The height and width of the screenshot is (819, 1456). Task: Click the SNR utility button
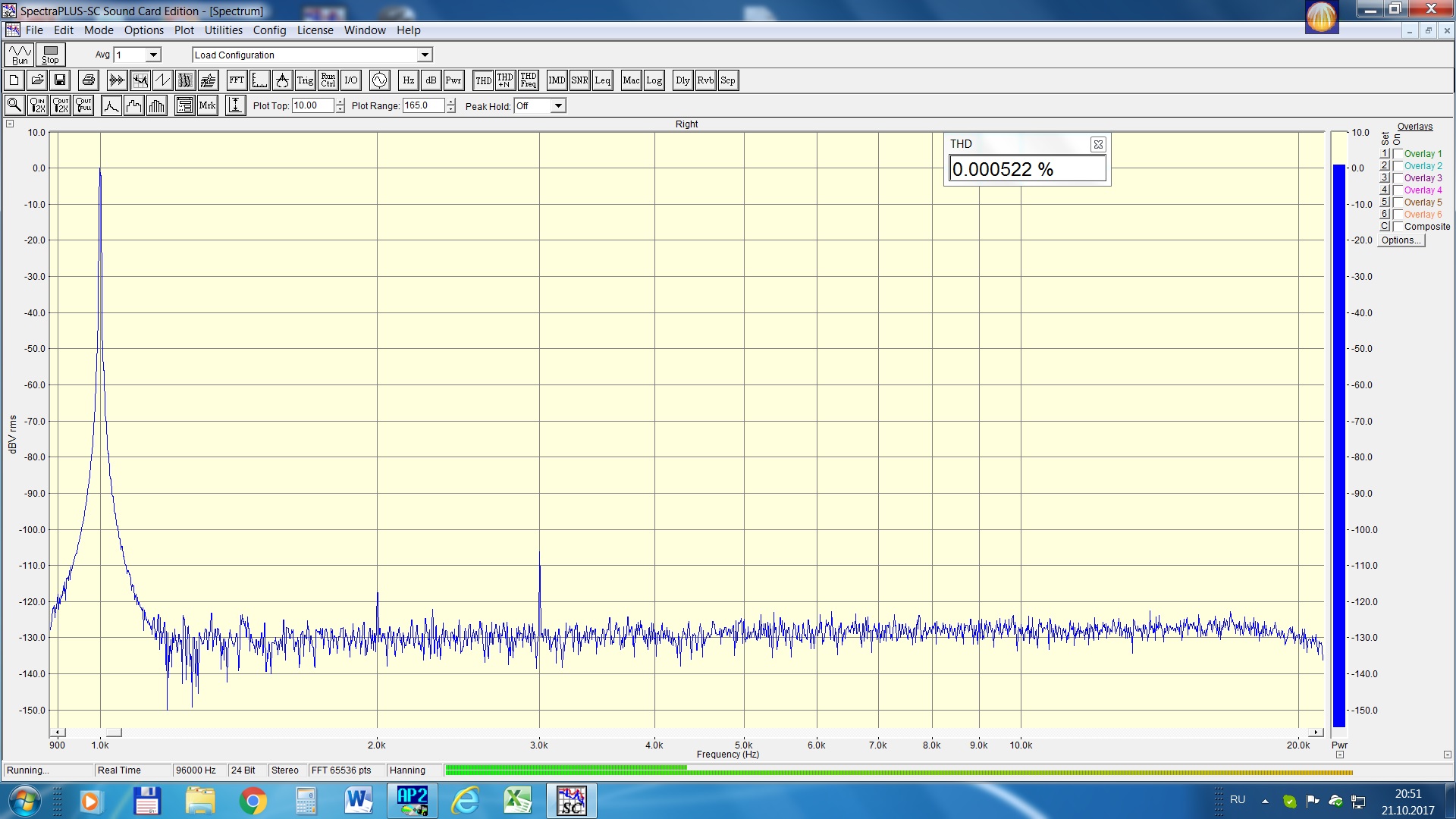click(x=579, y=80)
